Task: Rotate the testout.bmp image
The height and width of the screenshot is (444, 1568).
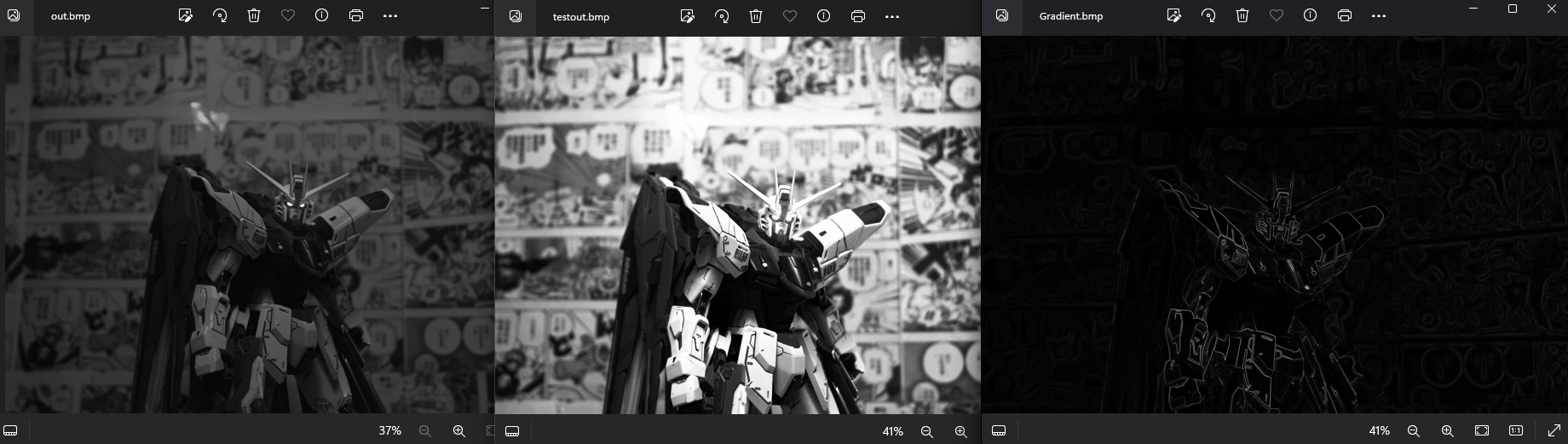Action: click(722, 16)
